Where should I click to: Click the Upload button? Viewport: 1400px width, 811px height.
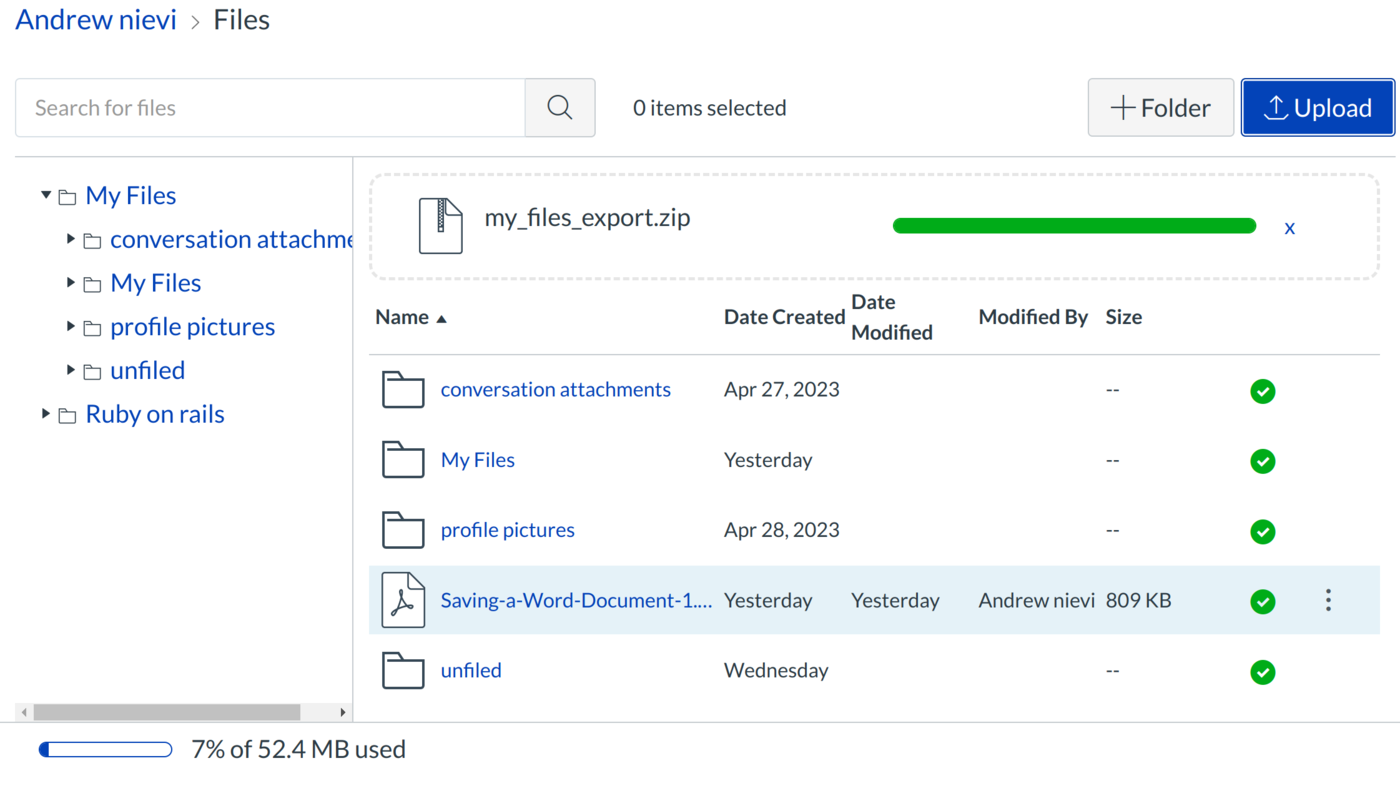pyautogui.click(x=1317, y=108)
